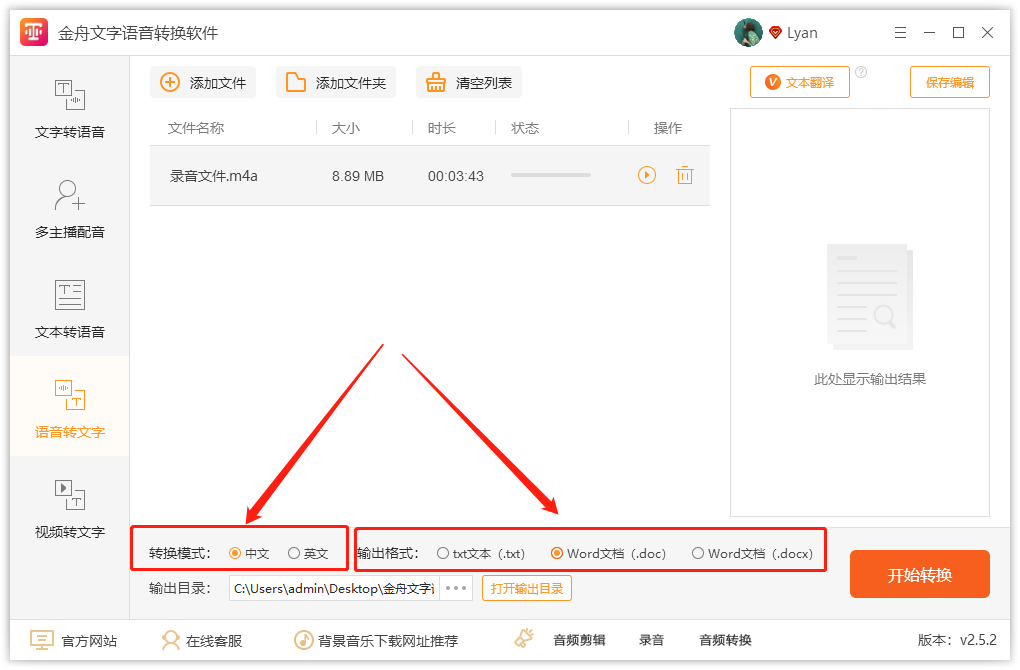Close the application window

point(987,33)
